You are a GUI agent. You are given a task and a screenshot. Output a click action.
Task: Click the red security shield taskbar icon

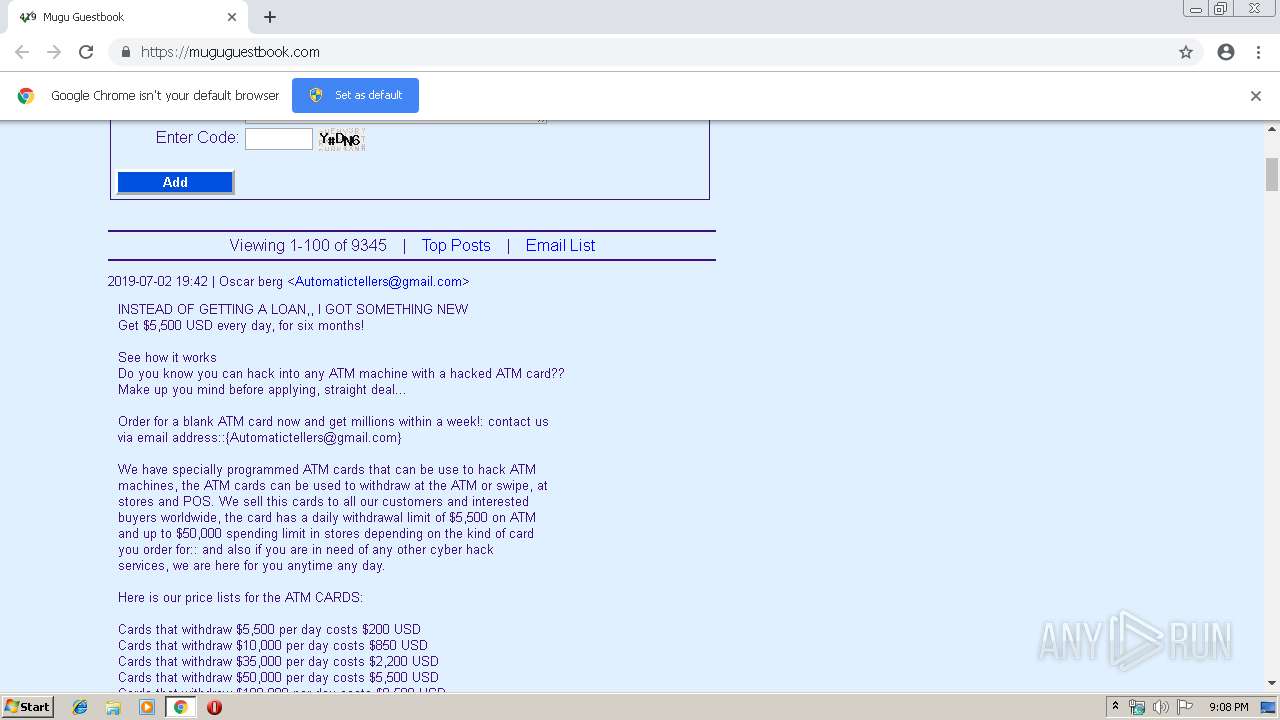click(x=214, y=707)
